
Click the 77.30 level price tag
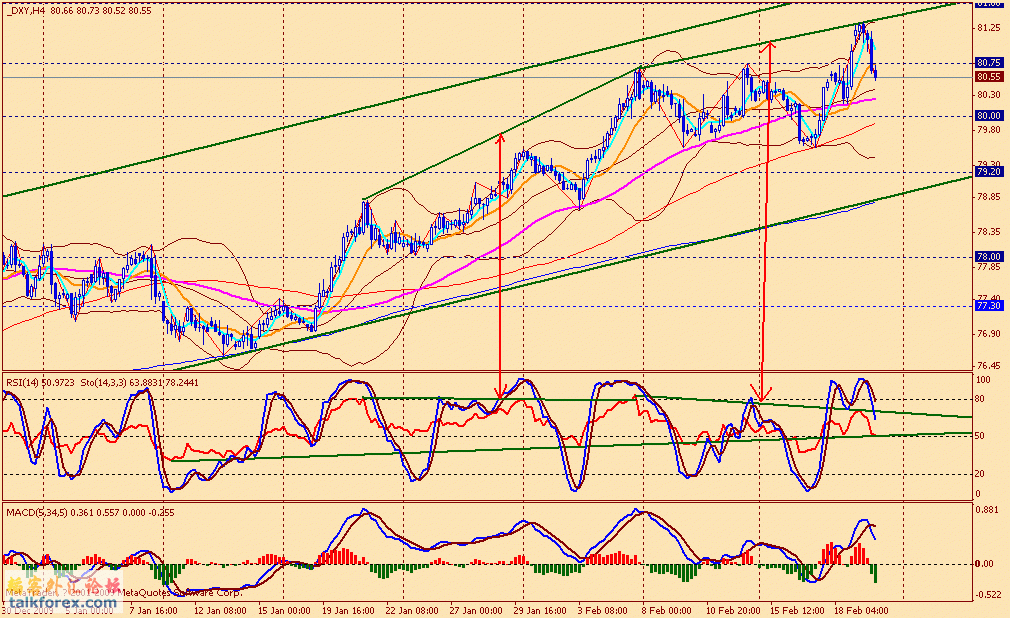pyautogui.click(x=989, y=306)
